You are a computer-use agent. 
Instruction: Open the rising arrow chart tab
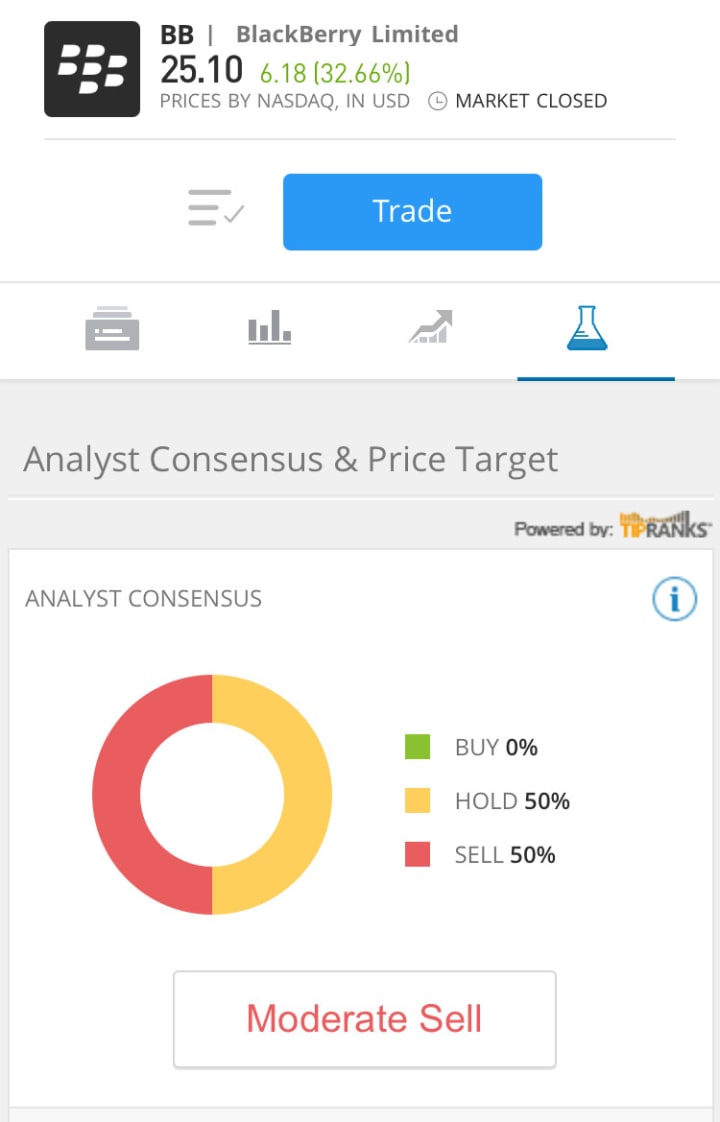(431, 328)
